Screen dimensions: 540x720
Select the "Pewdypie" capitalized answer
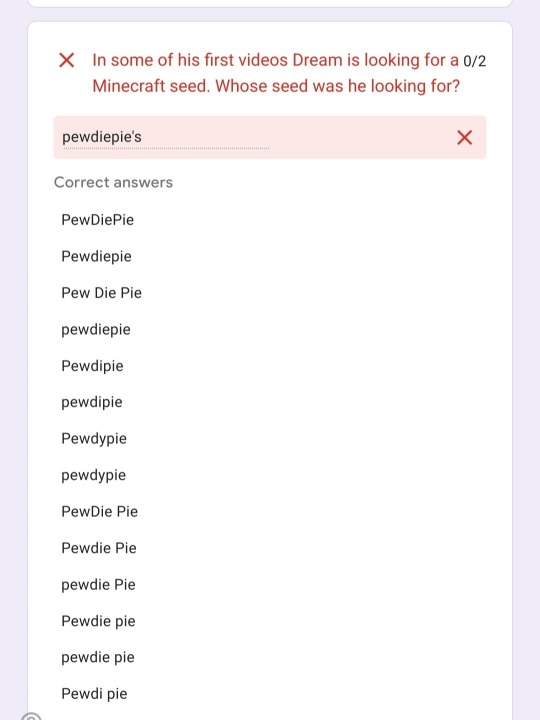pos(94,438)
